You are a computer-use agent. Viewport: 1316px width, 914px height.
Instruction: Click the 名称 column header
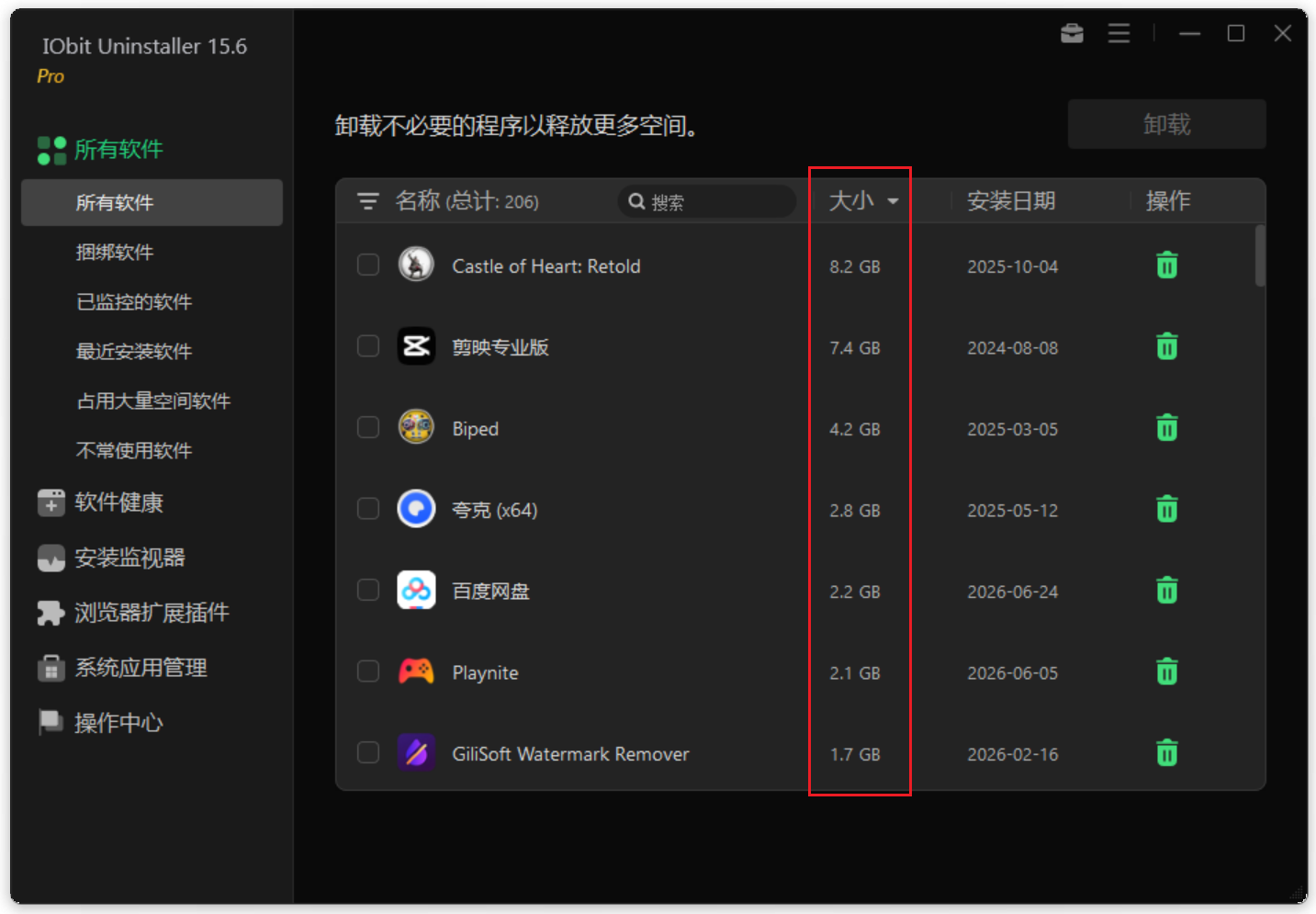click(x=418, y=200)
